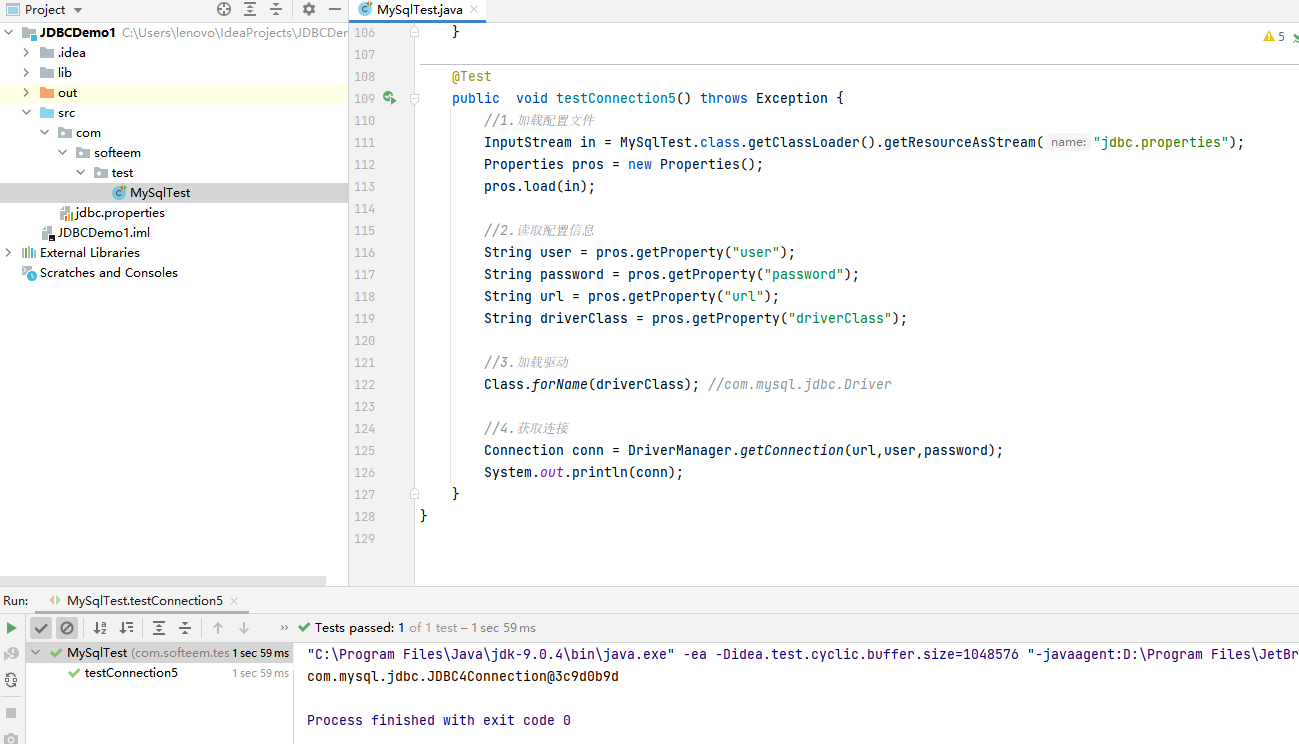Close the MySqlTest.testConnection5 run tab

click(x=234, y=601)
